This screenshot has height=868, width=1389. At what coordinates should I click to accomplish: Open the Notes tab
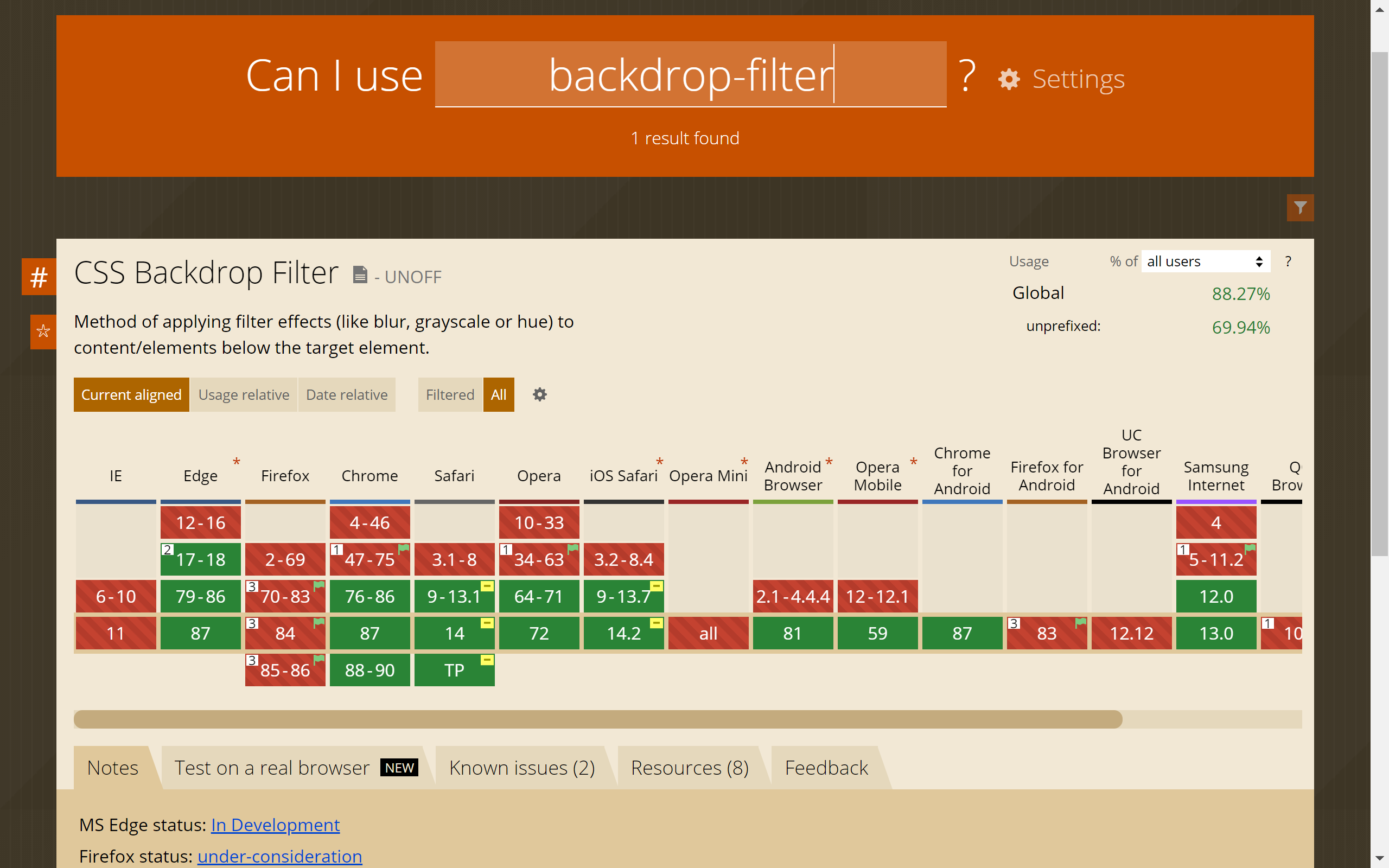coord(112,768)
